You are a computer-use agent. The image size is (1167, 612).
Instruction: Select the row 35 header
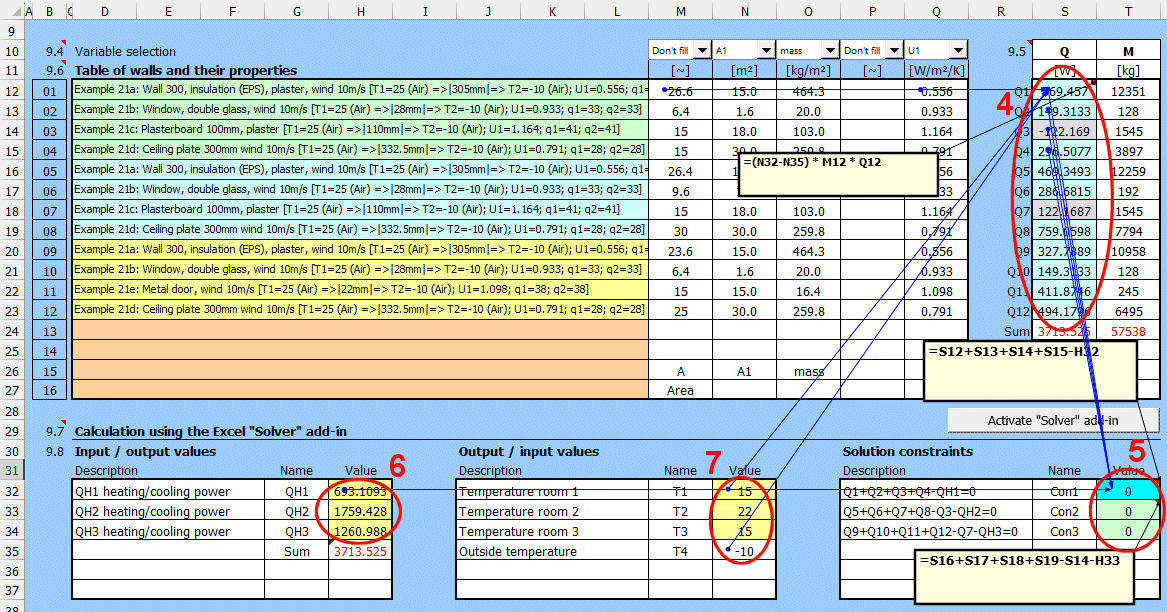pyautogui.click(x=12, y=551)
